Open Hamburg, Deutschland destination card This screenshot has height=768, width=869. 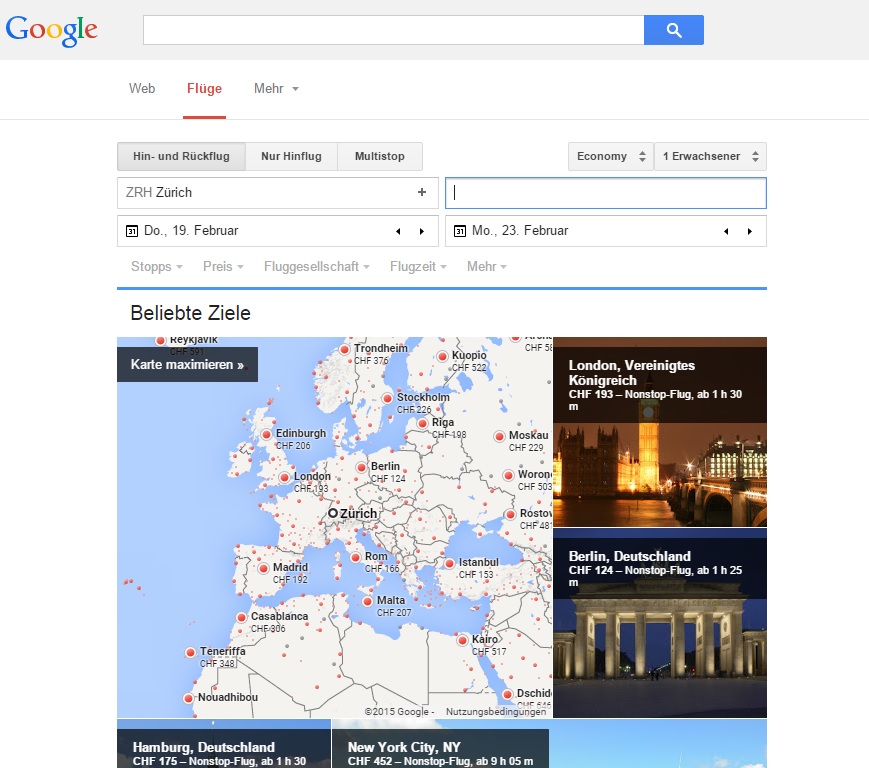point(224,744)
